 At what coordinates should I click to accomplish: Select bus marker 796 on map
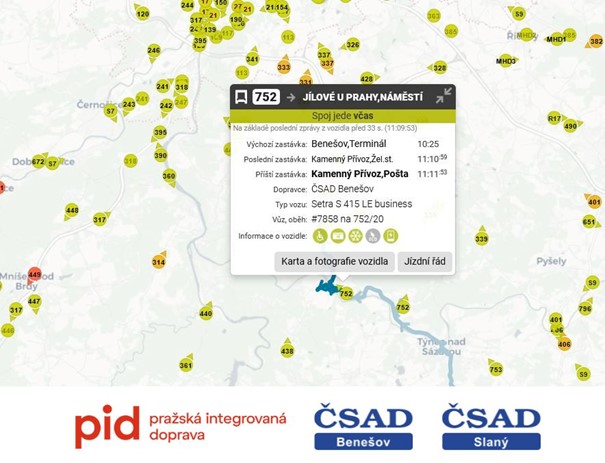point(585,308)
